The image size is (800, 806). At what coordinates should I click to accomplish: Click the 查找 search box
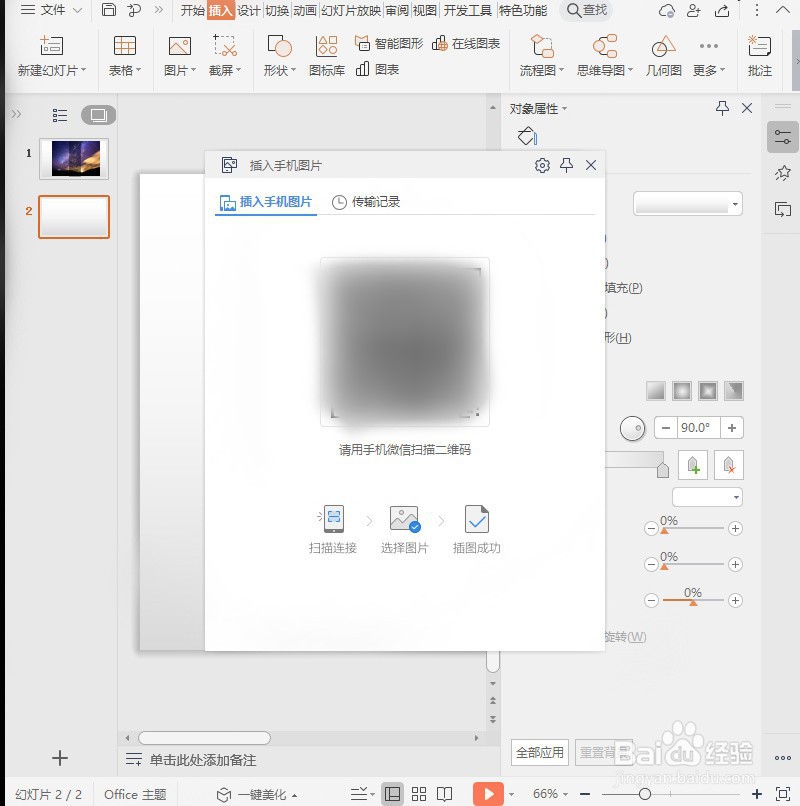click(x=587, y=10)
